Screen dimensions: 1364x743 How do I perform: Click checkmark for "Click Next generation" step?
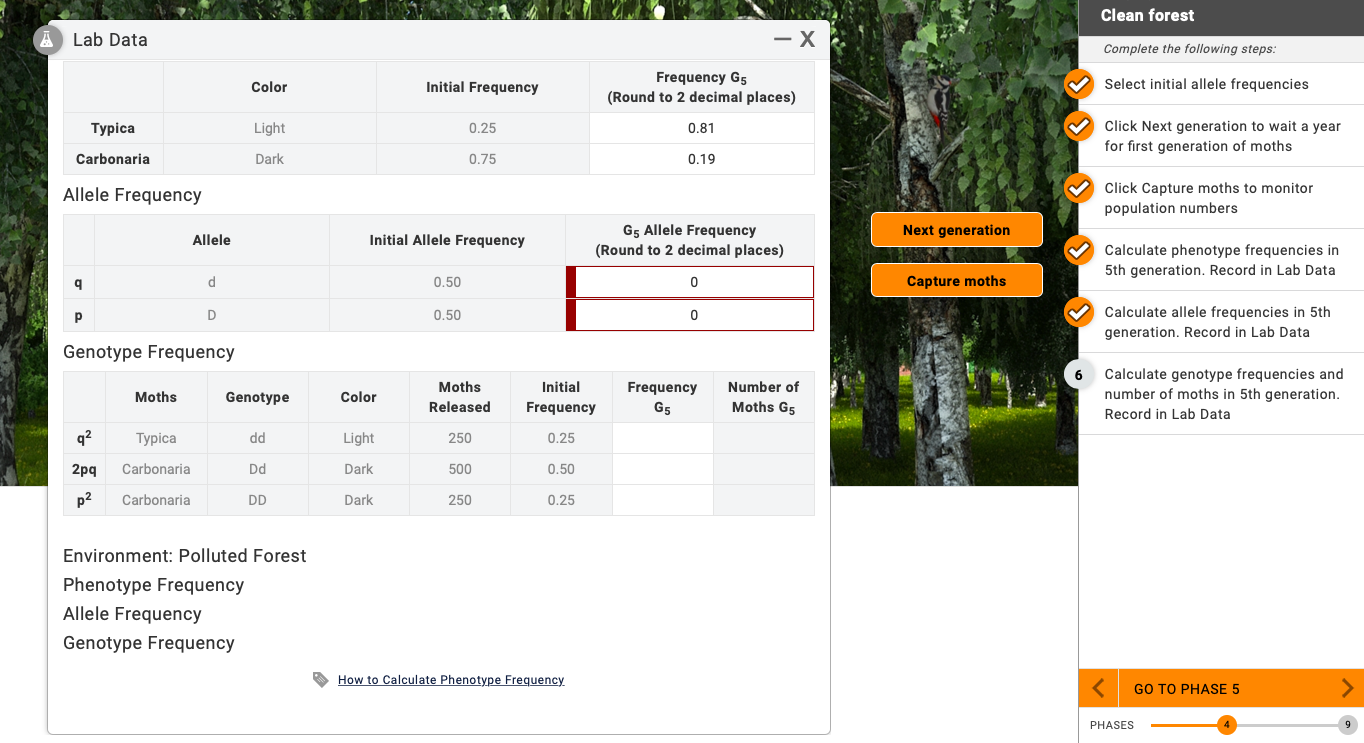pyautogui.click(x=1078, y=126)
